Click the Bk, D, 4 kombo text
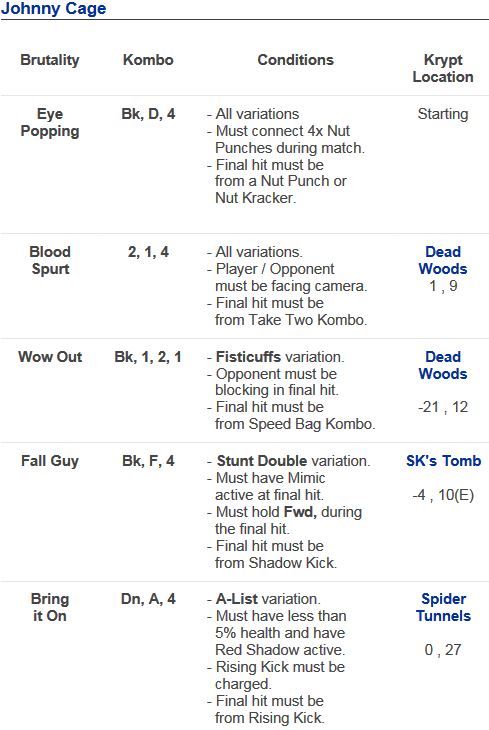This screenshot has height=730, width=489. point(148,114)
